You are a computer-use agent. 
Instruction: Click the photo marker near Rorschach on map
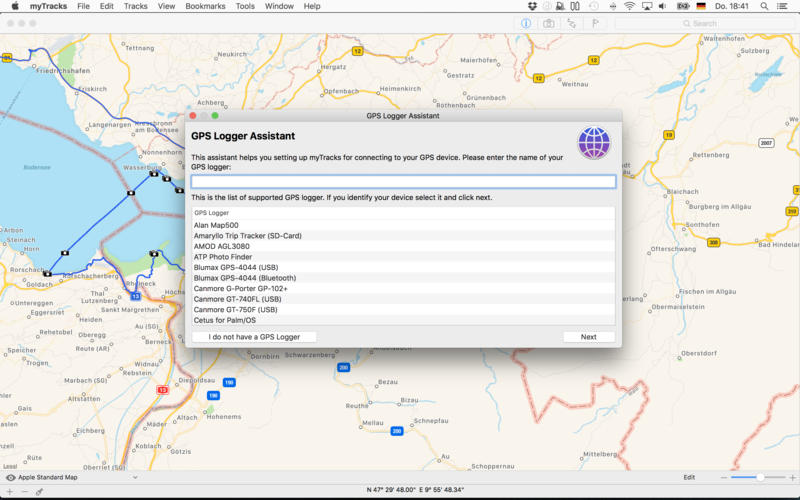[x=47, y=274]
